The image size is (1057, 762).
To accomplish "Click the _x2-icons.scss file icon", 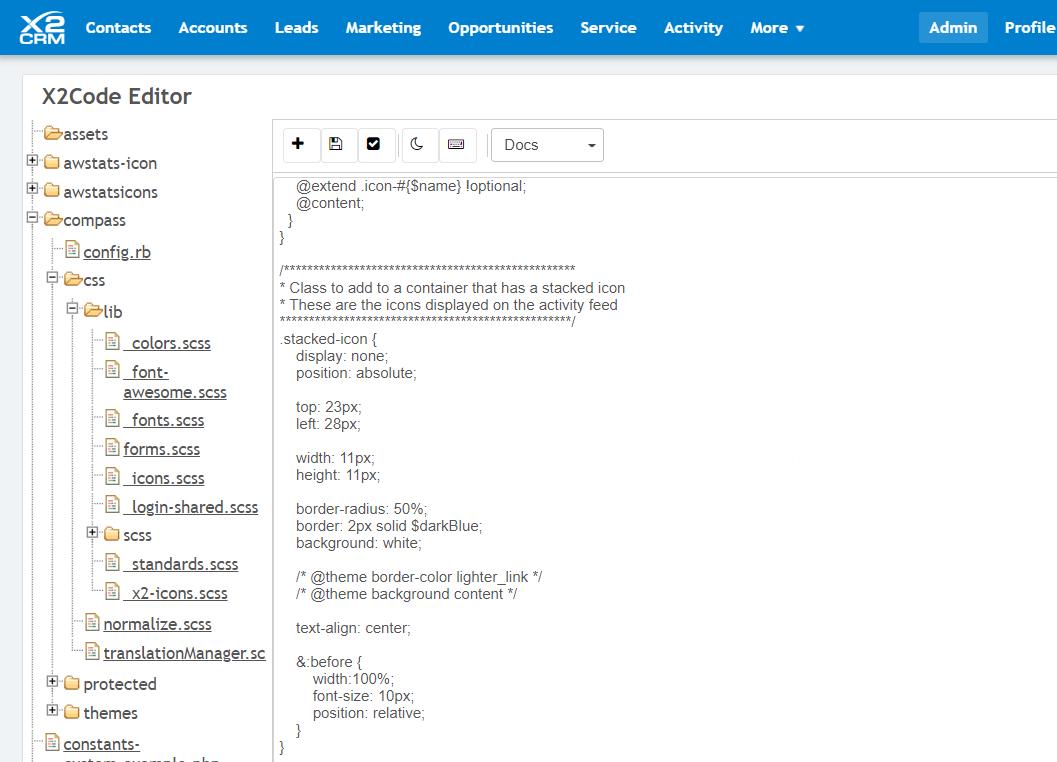I will pos(113,591).
